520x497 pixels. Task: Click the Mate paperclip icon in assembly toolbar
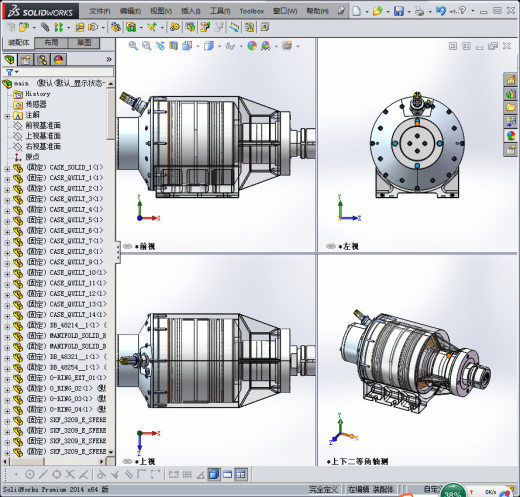pyautogui.click(x=45, y=27)
